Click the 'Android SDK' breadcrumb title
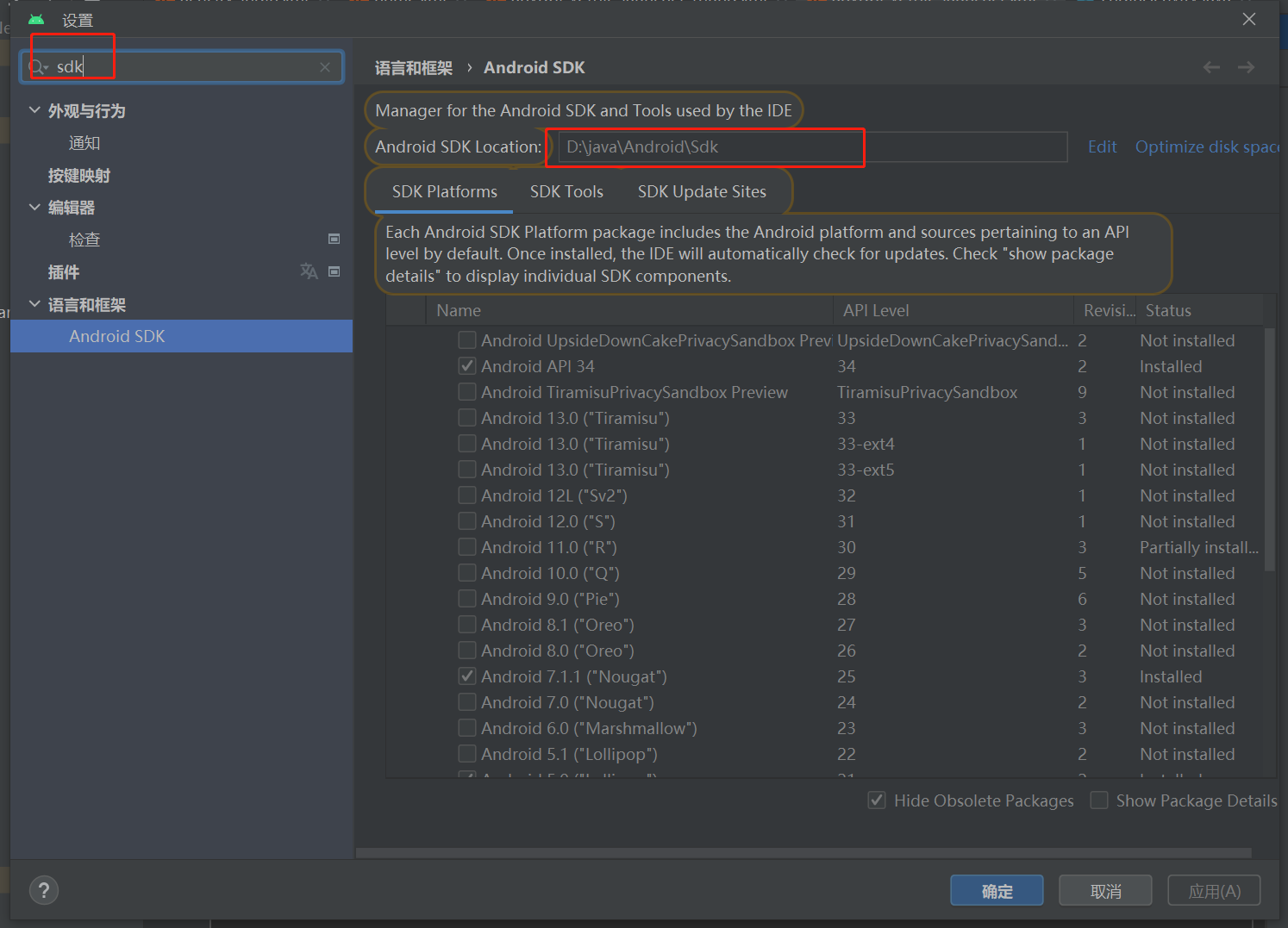This screenshot has width=1288, height=928. coord(535,67)
